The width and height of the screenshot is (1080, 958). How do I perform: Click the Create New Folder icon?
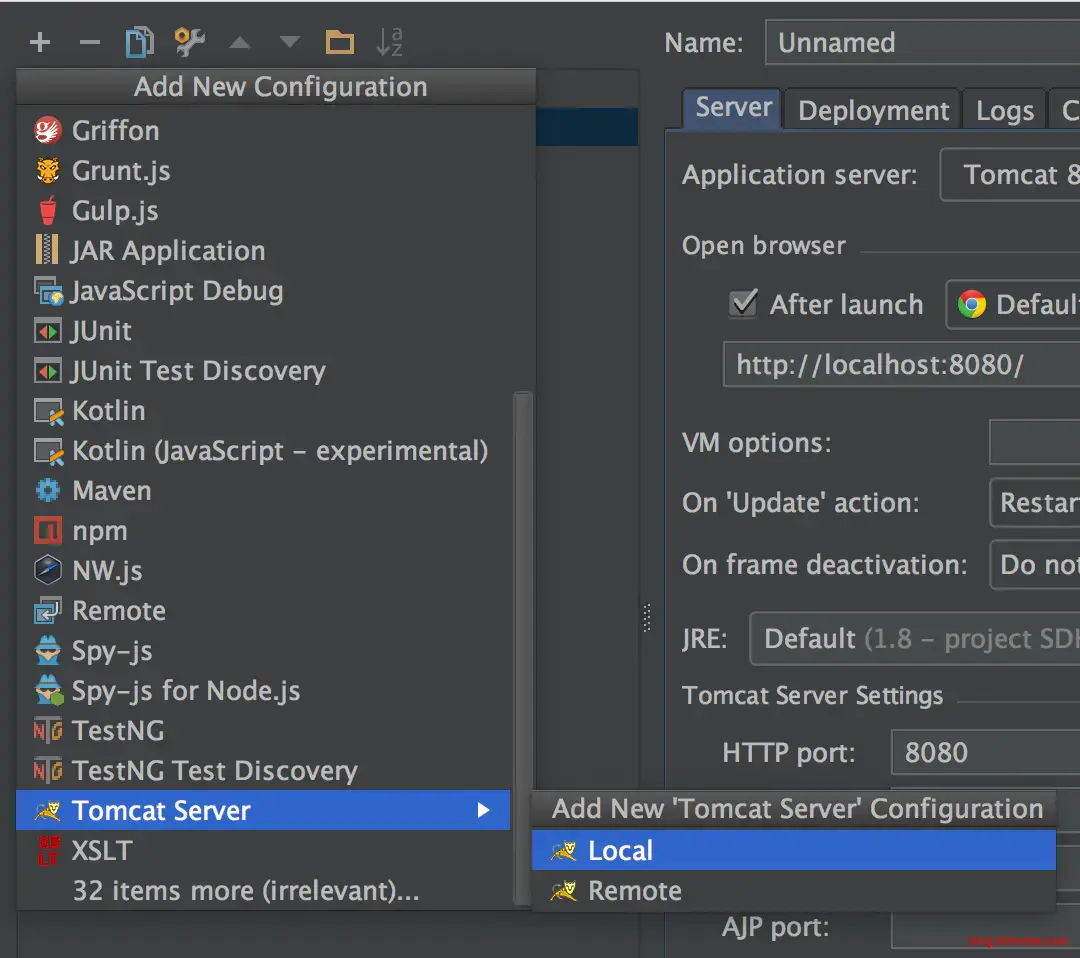point(340,42)
